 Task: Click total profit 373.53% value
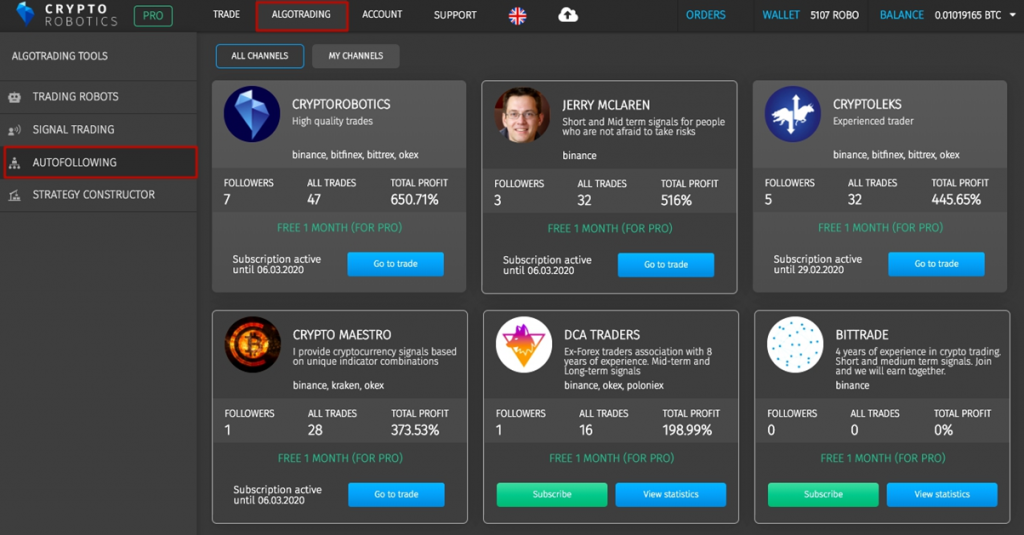coord(415,430)
